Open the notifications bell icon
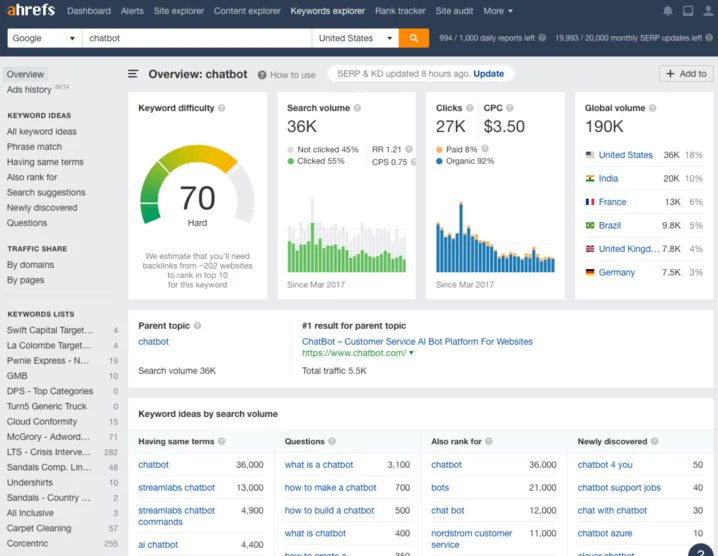The image size is (718, 556). click(668, 11)
